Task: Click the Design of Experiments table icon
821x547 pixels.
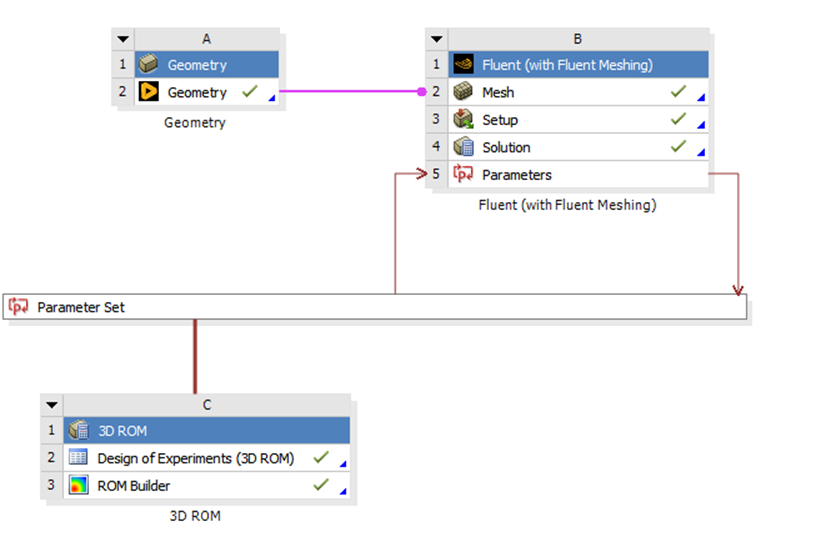Action: tap(78, 458)
